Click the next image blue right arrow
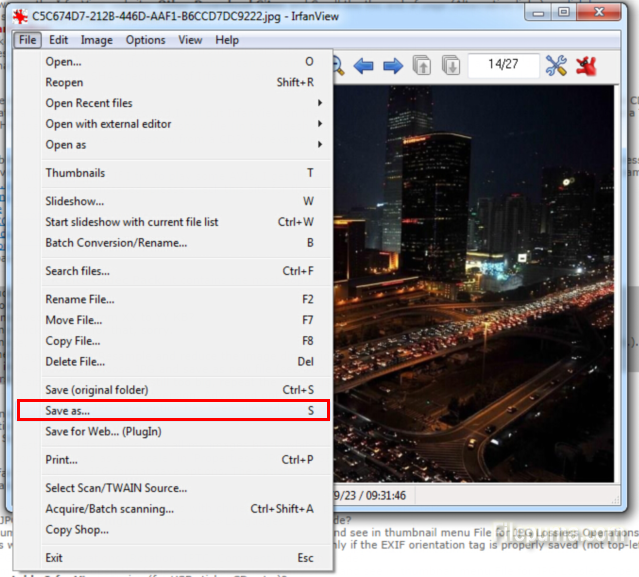Viewport: 639px width, 577px height. pyautogui.click(x=393, y=66)
